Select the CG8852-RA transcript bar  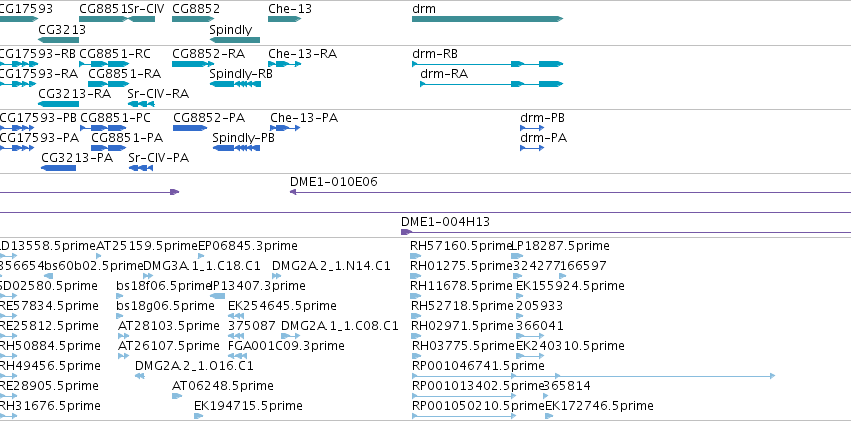[191, 64]
